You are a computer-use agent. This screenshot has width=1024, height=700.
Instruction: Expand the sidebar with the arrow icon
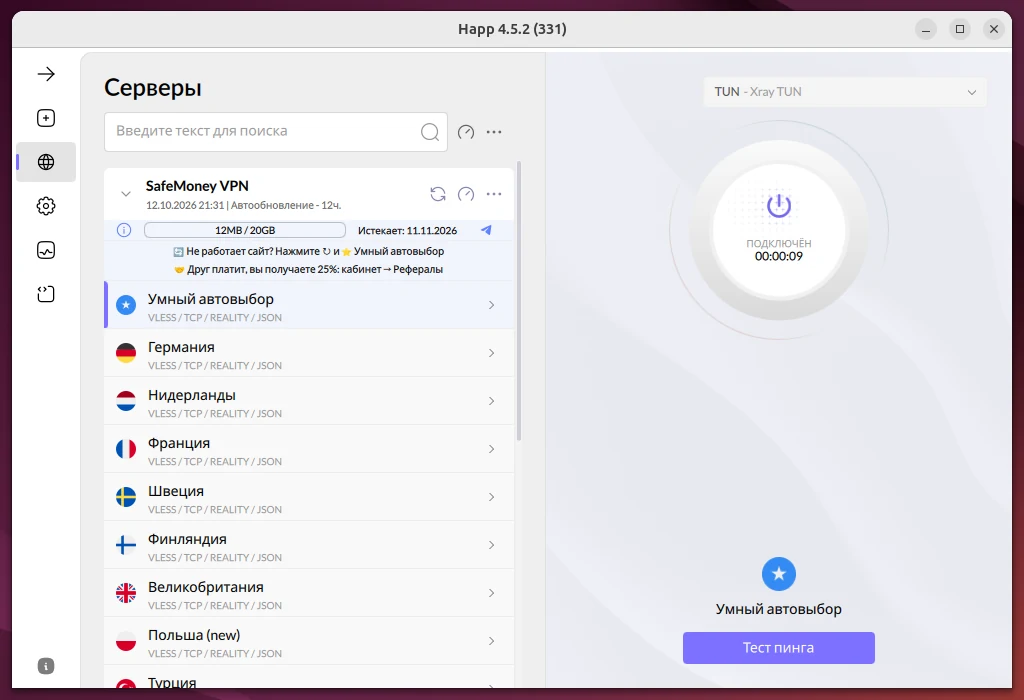[x=46, y=74]
